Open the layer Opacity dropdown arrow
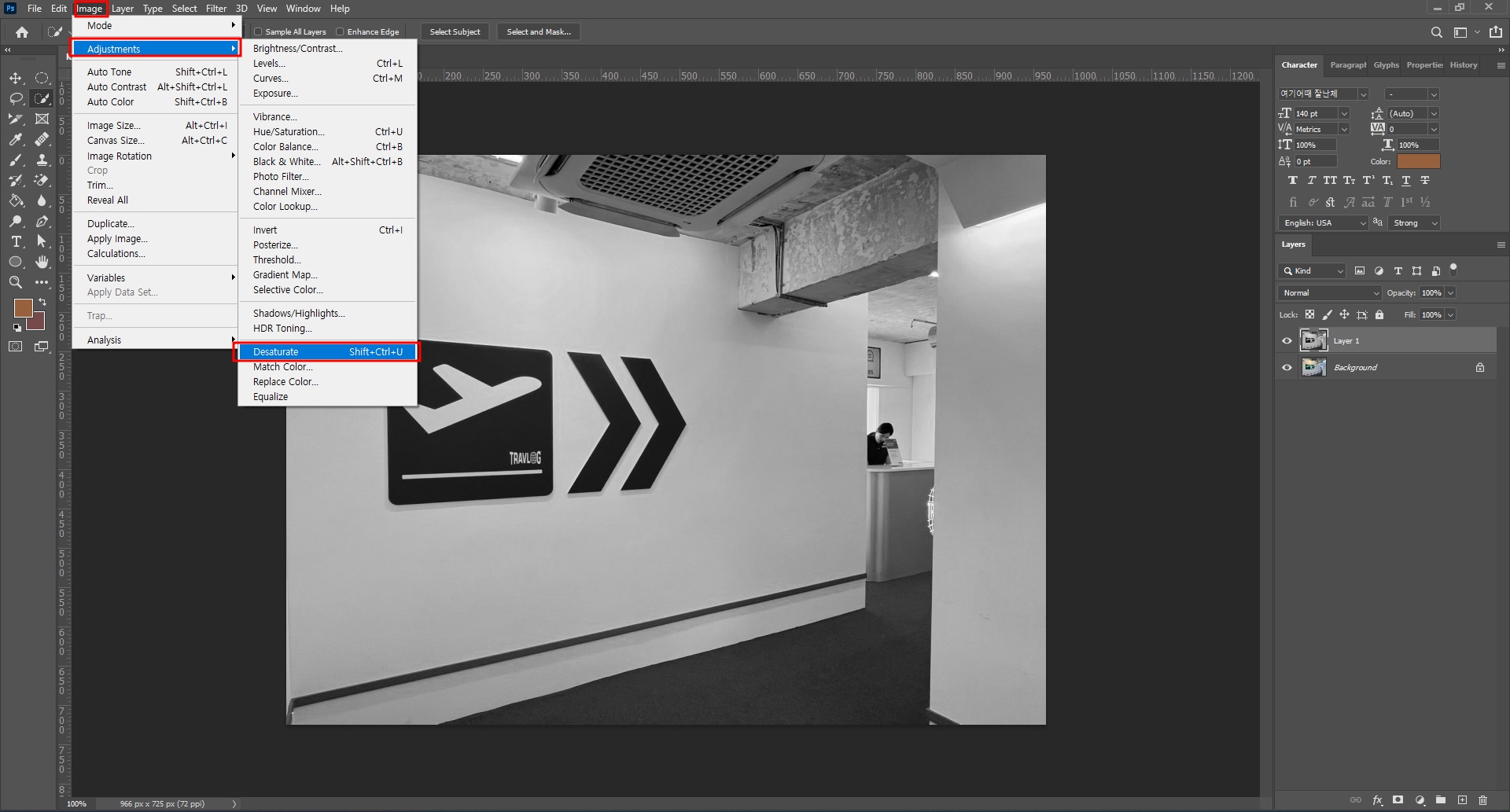The image size is (1510, 812). pyautogui.click(x=1451, y=293)
